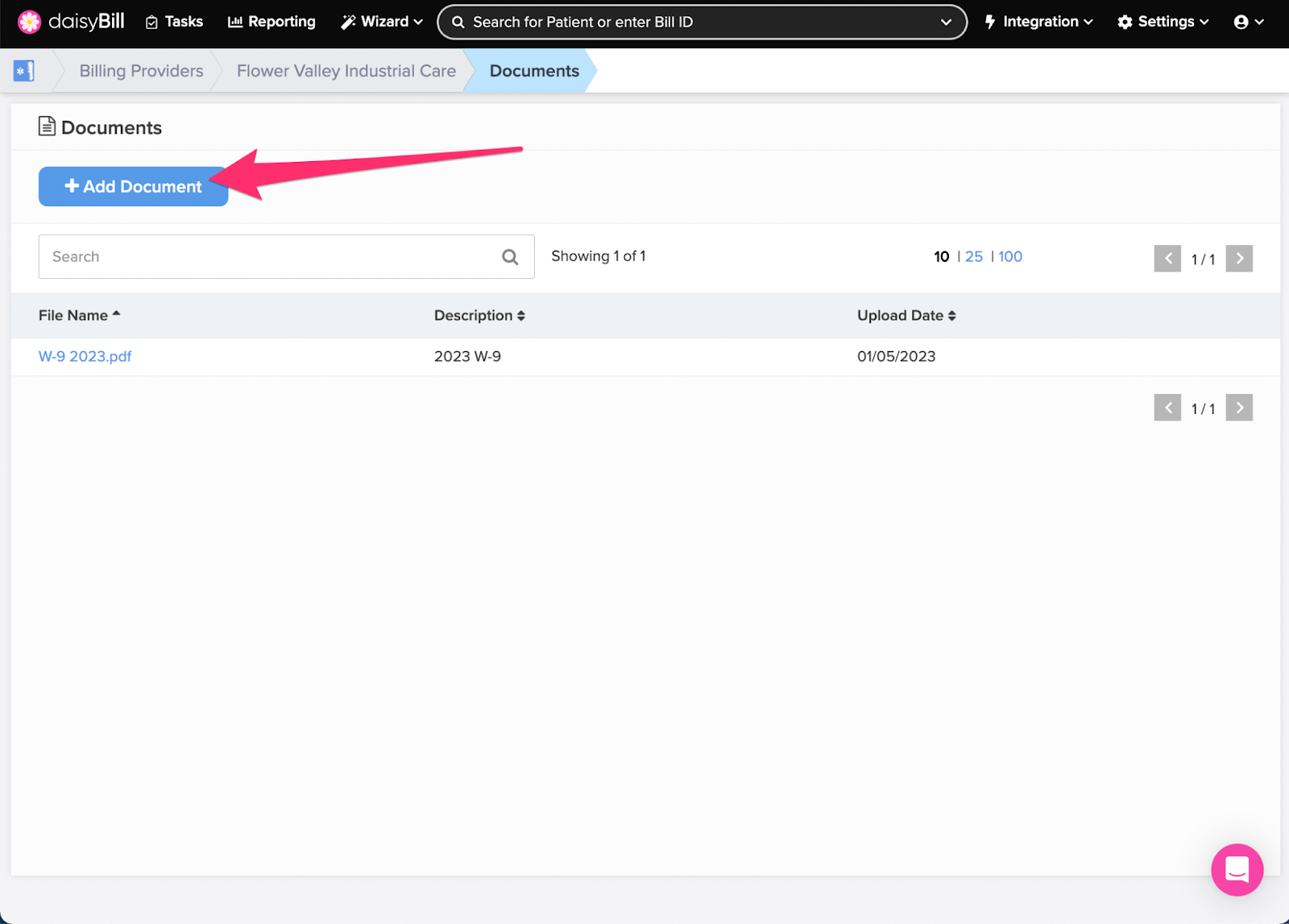Viewport: 1289px width, 924px height.
Task: Go to previous page using the pager below the table
Action: pyautogui.click(x=1167, y=408)
